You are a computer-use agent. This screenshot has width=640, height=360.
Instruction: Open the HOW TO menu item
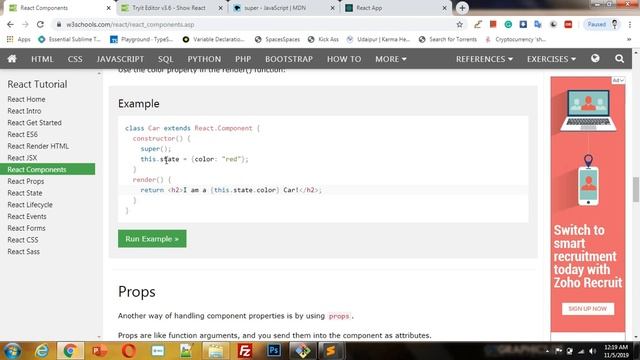[x=344, y=59]
